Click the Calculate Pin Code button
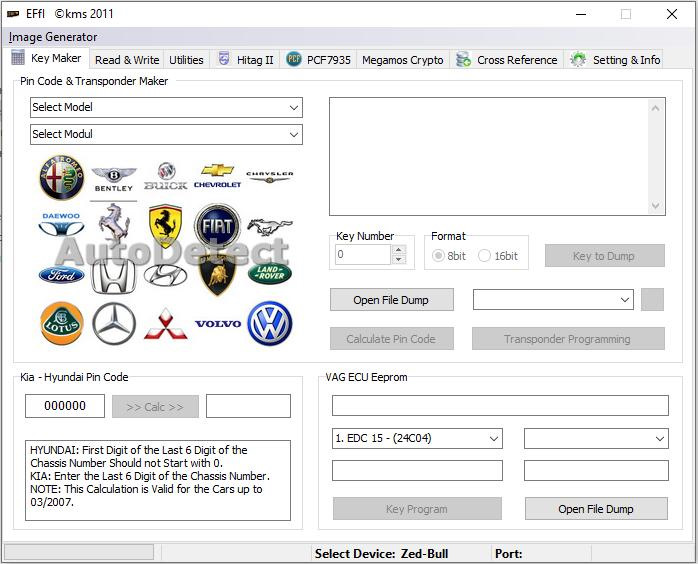 (392, 339)
